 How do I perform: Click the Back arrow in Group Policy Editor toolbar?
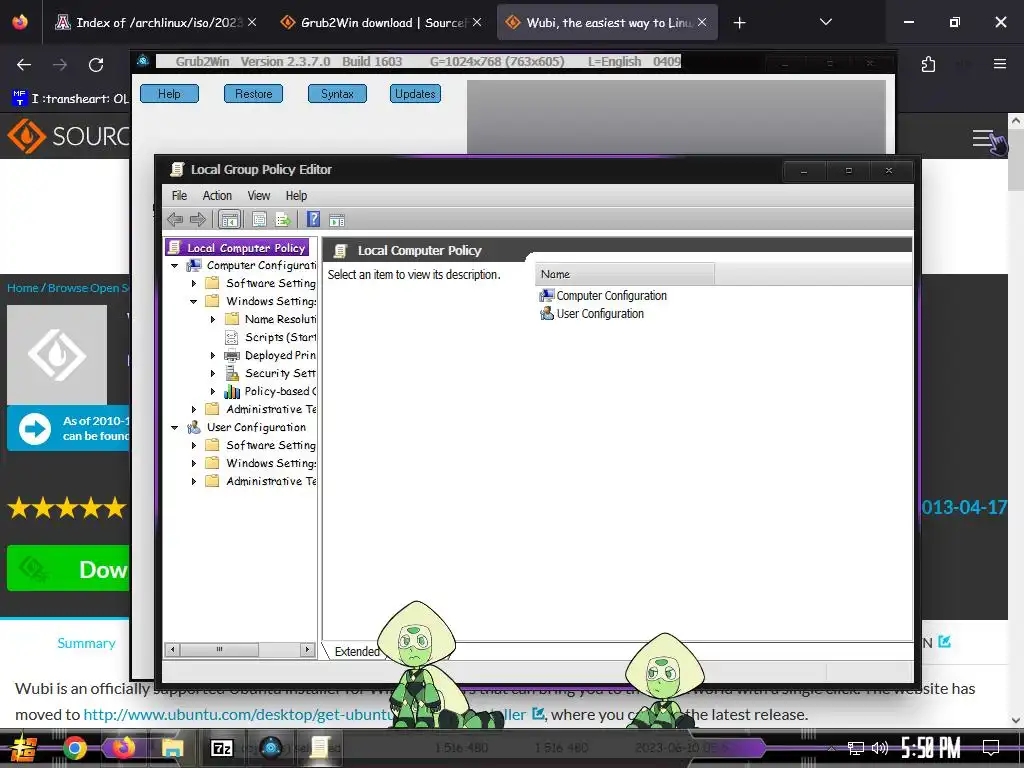pyautogui.click(x=175, y=219)
